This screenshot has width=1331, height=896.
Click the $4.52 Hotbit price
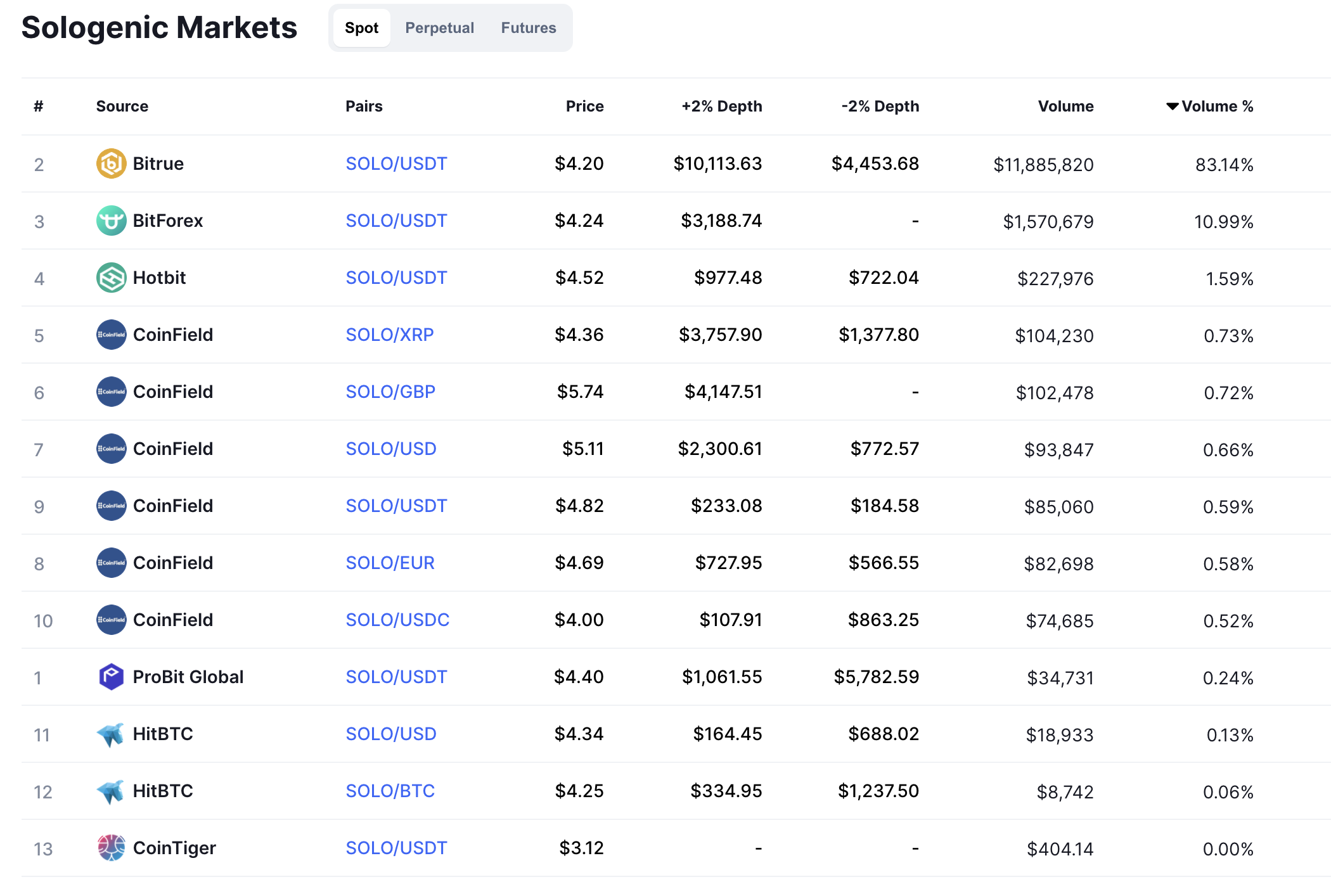(579, 278)
